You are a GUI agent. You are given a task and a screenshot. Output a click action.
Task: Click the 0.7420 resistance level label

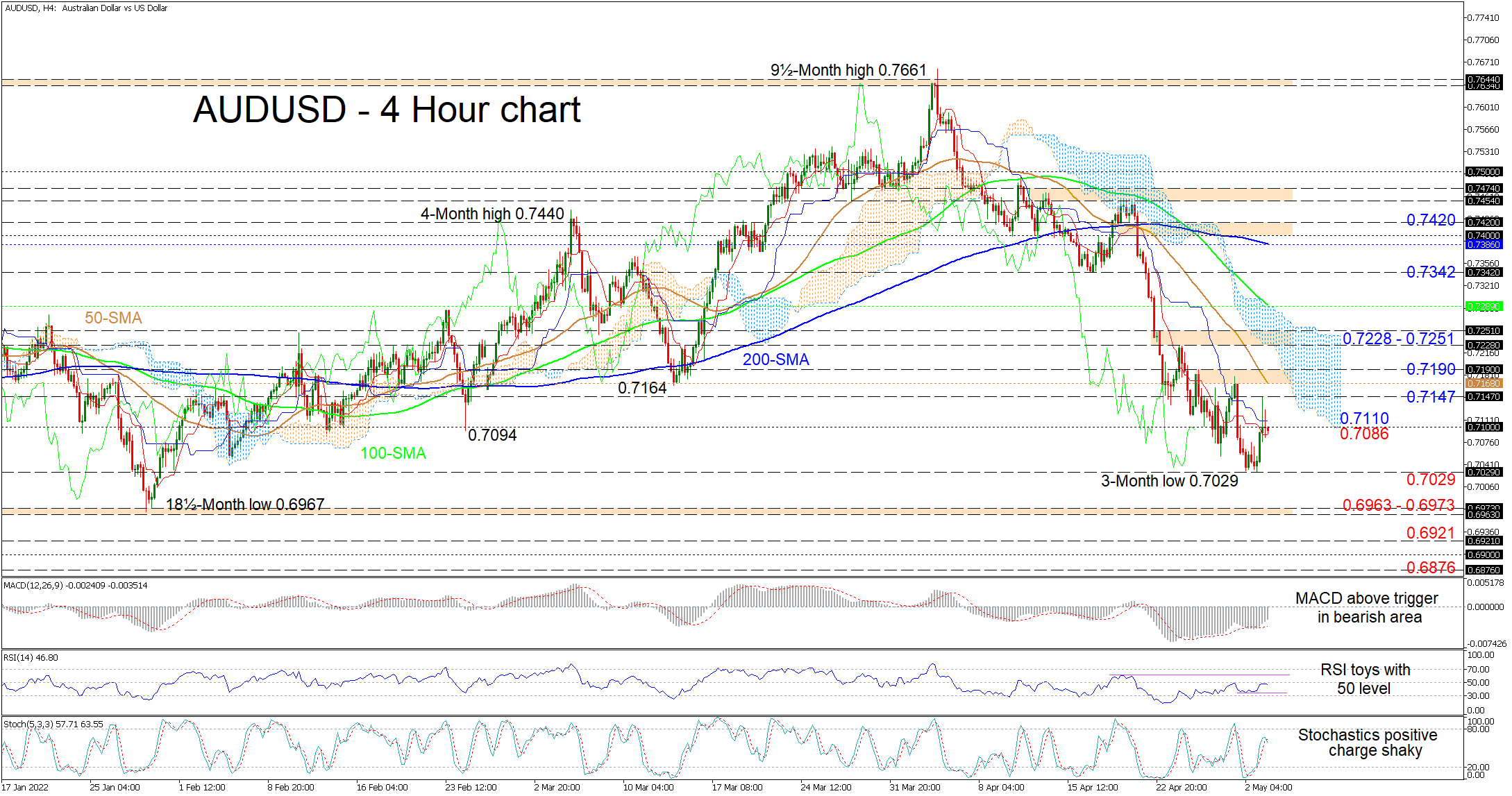[1430, 220]
